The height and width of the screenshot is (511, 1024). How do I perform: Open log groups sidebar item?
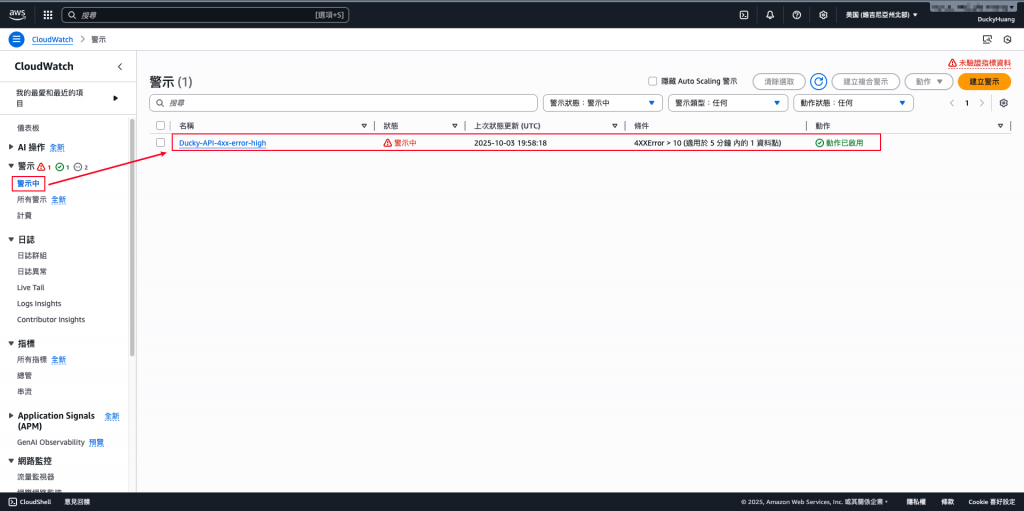coord(32,255)
